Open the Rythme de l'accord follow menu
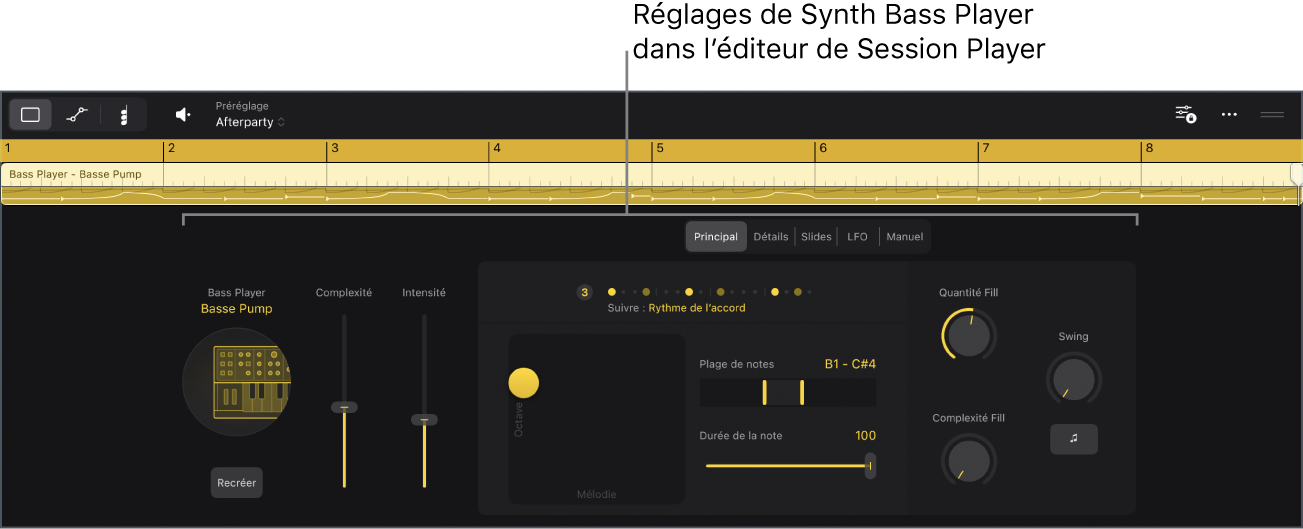 pyautogui.click(x=697, y=308)
